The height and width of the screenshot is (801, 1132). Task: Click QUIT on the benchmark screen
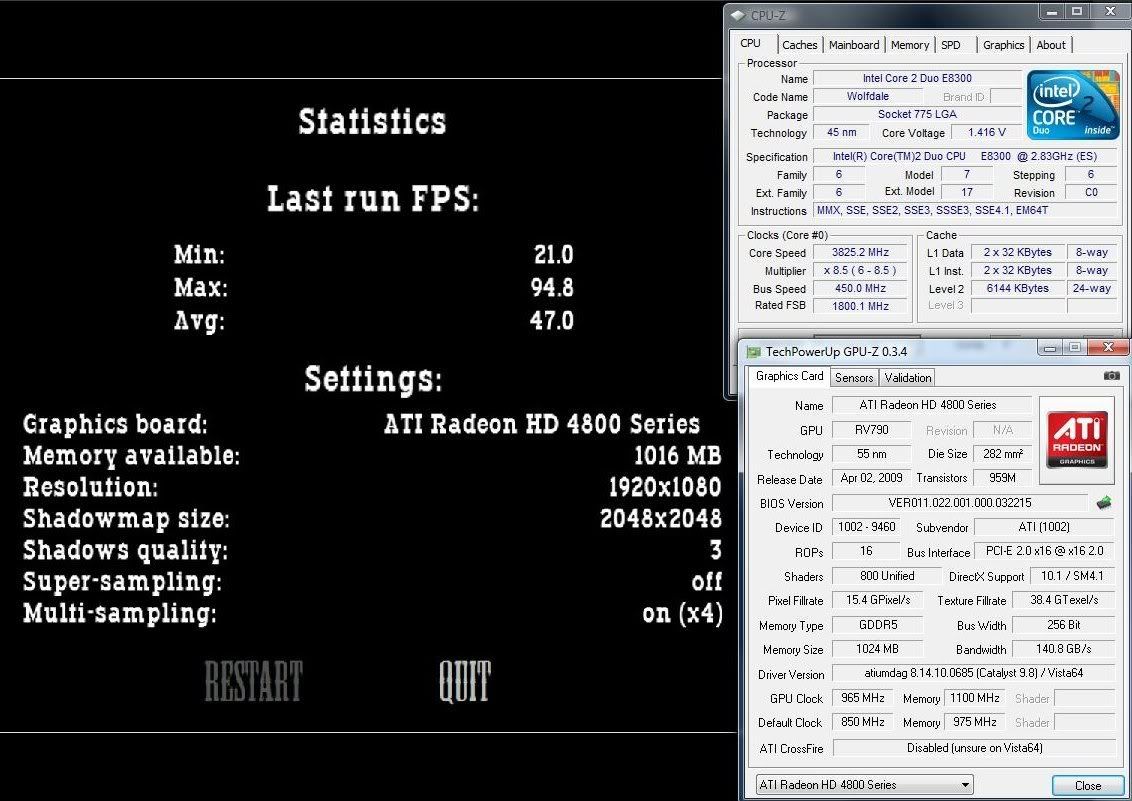click(x=465, y=680)
